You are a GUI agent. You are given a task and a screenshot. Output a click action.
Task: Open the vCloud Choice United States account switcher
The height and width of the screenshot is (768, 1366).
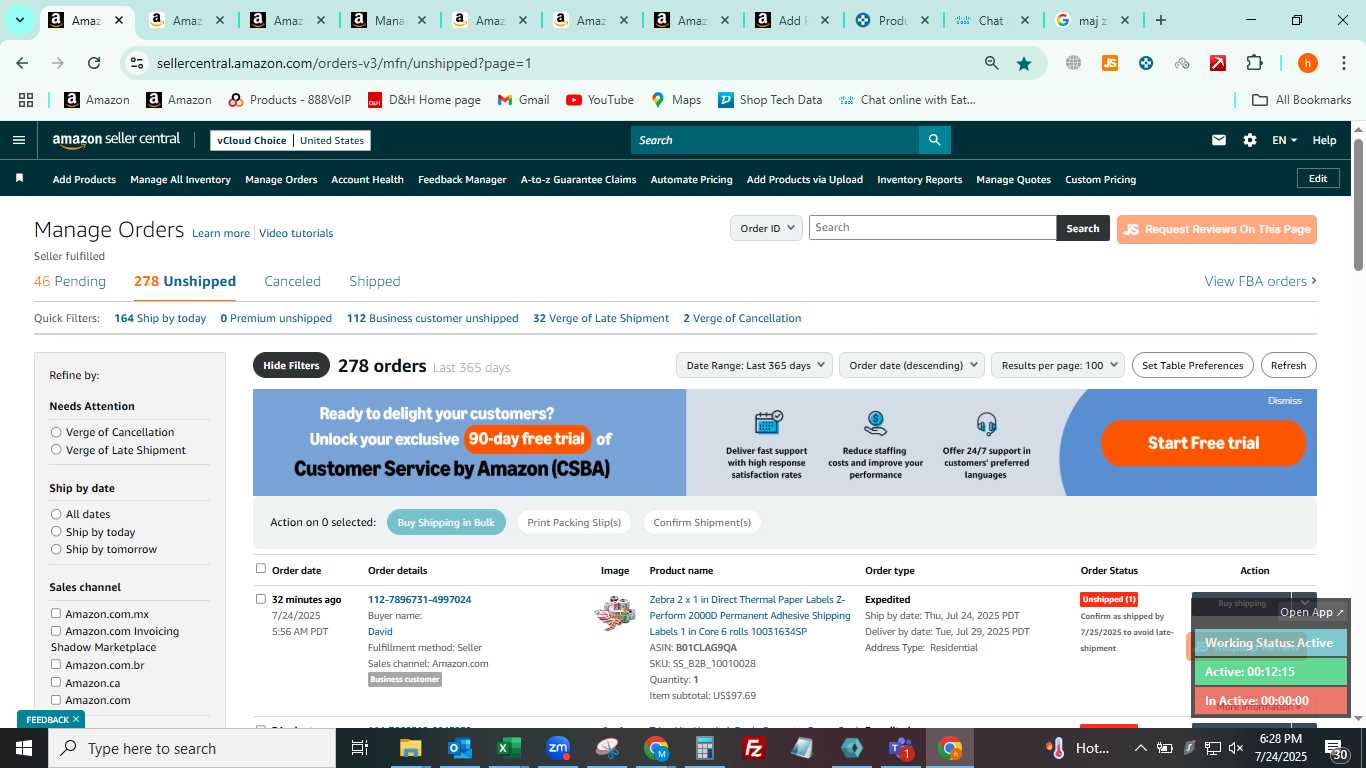coord(290,140)
